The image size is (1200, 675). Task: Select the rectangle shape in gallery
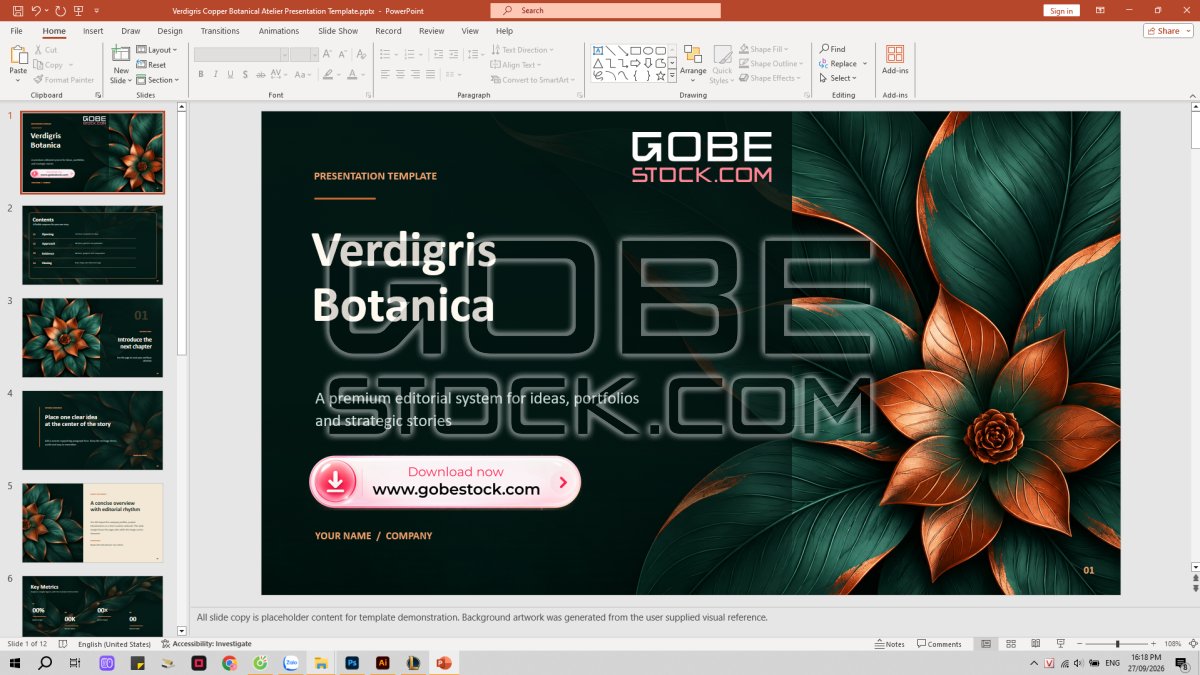point(635,50)
